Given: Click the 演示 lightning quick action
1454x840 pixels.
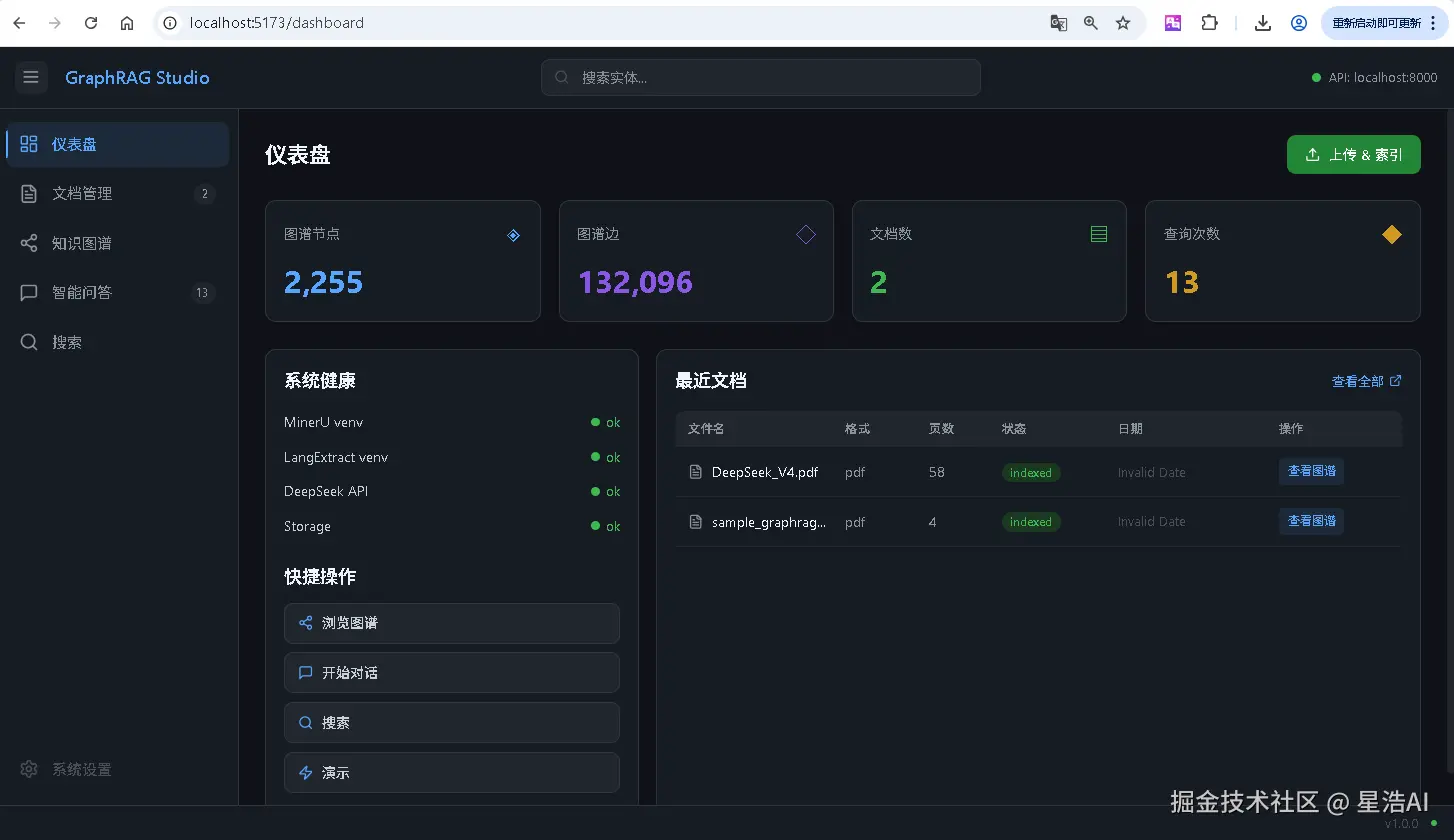Looking at the screenshot, I should click(x=451, y=773).
